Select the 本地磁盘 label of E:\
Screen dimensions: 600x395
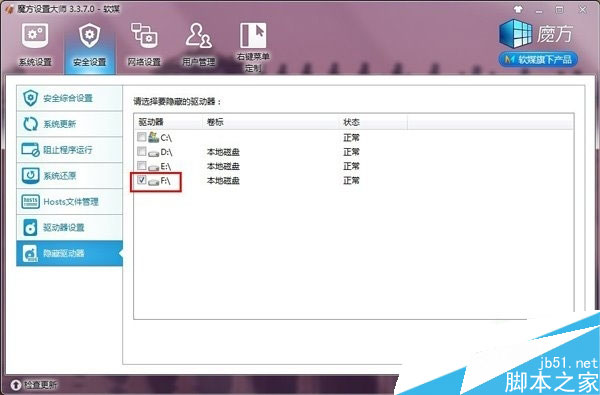coord(223,166)
